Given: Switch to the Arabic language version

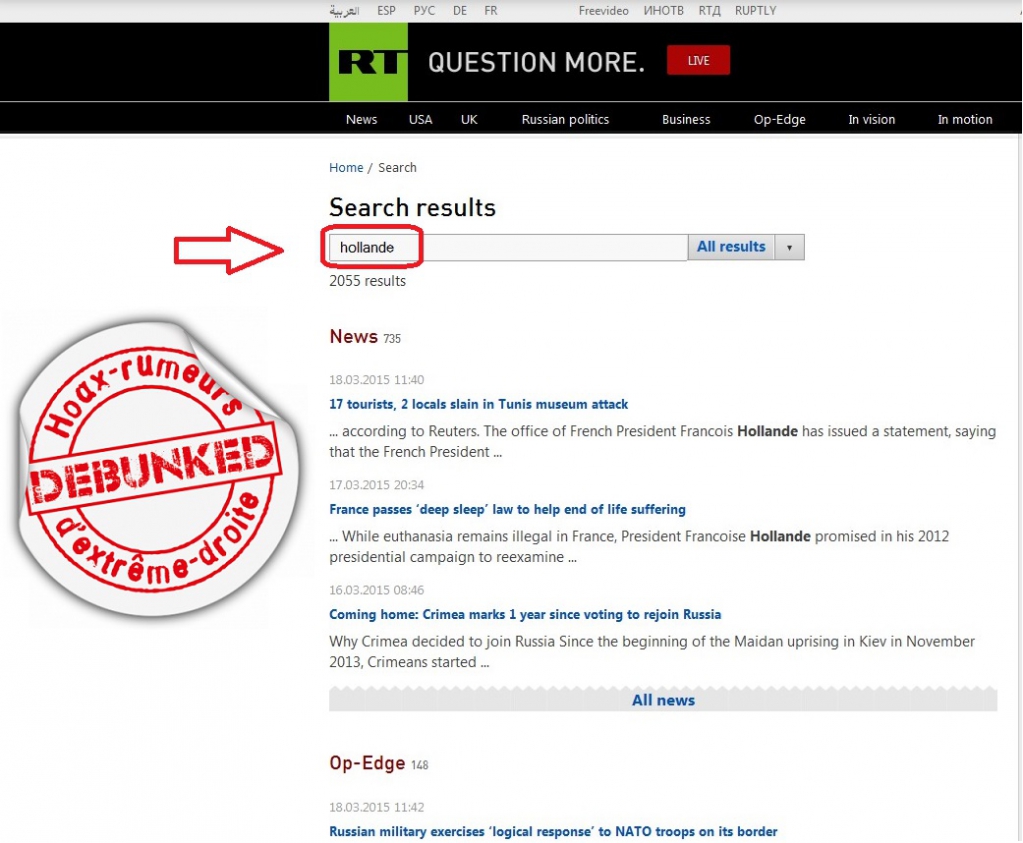Looking at the screenshot, I should [x=344, y=10].
